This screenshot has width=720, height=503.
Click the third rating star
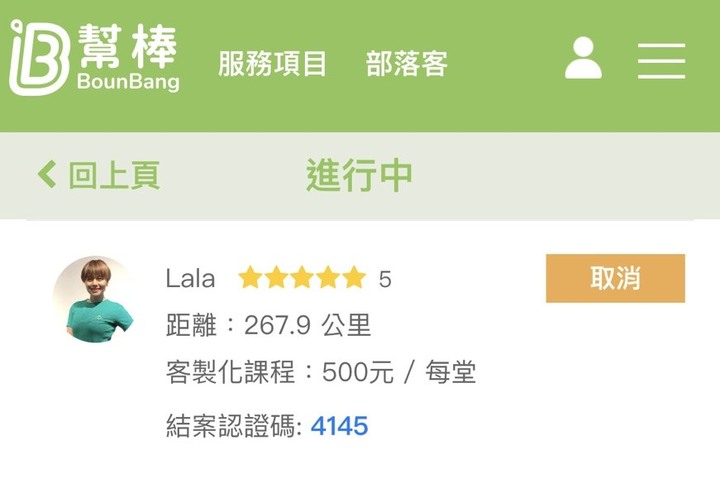click(302, 277)
